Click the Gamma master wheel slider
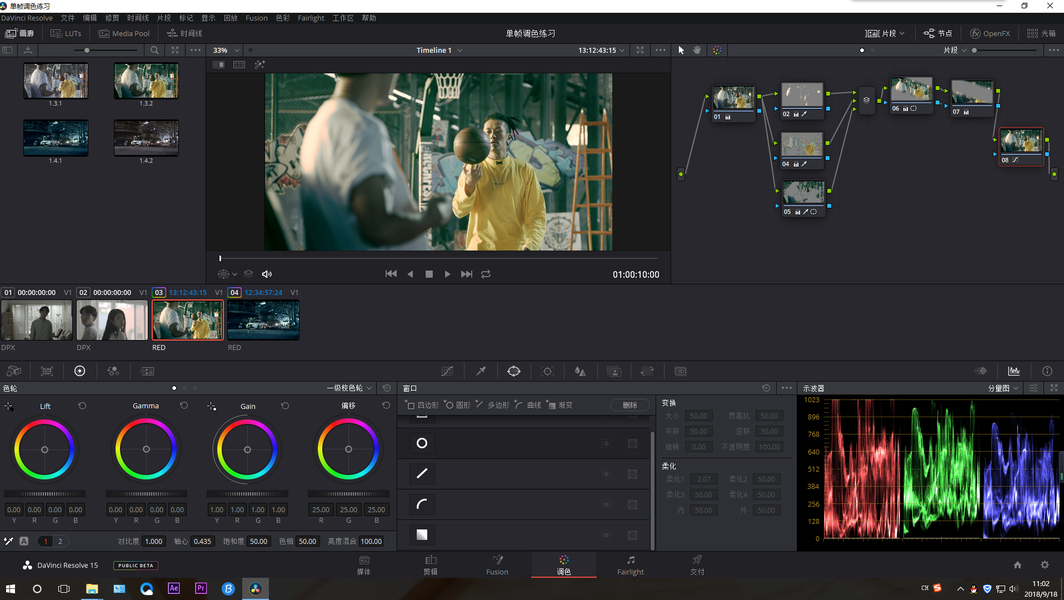Screen dimensions: 1064x600 (x=146, y=493)
